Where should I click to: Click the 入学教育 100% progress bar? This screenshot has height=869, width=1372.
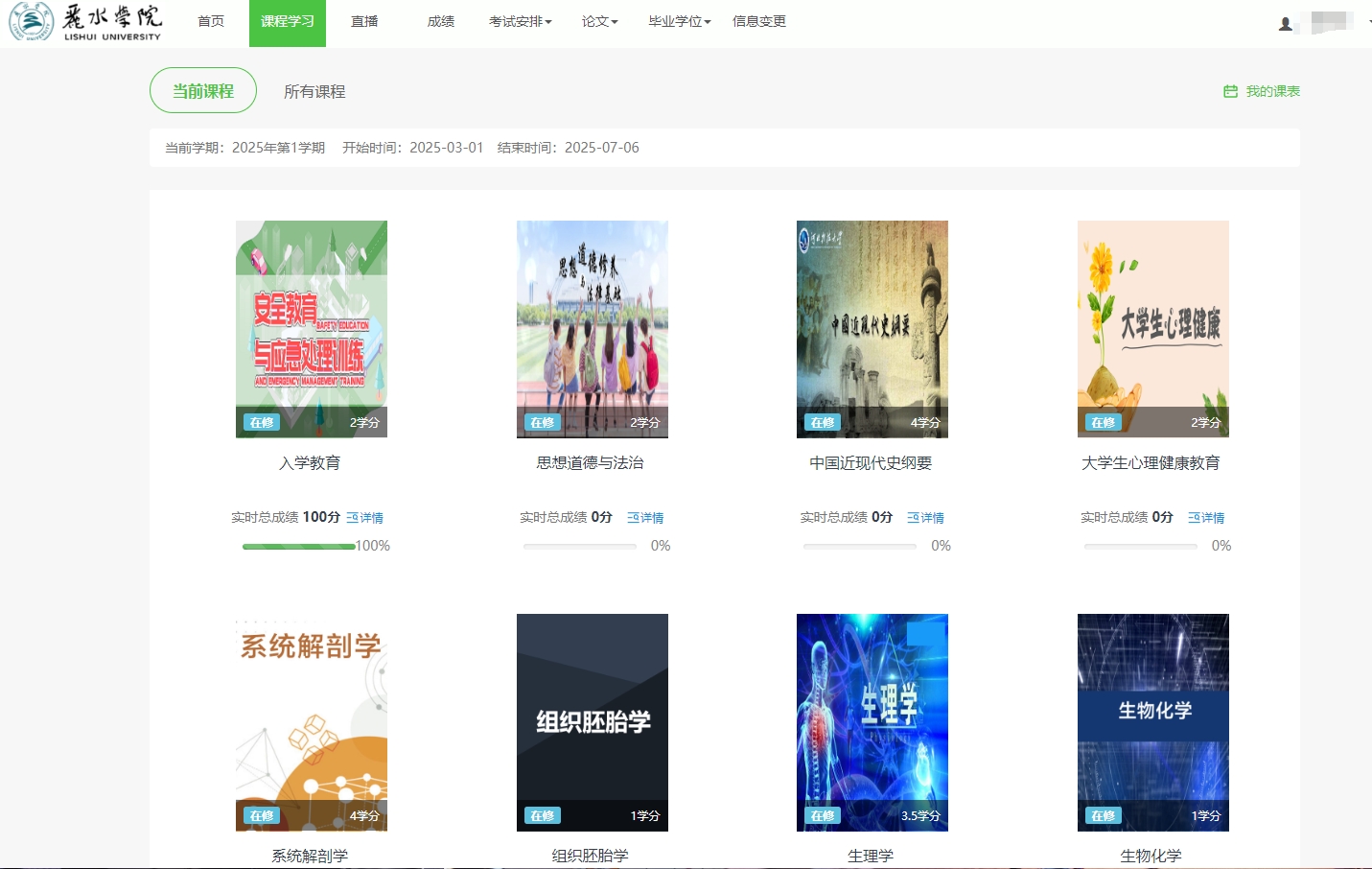[299, 546]
